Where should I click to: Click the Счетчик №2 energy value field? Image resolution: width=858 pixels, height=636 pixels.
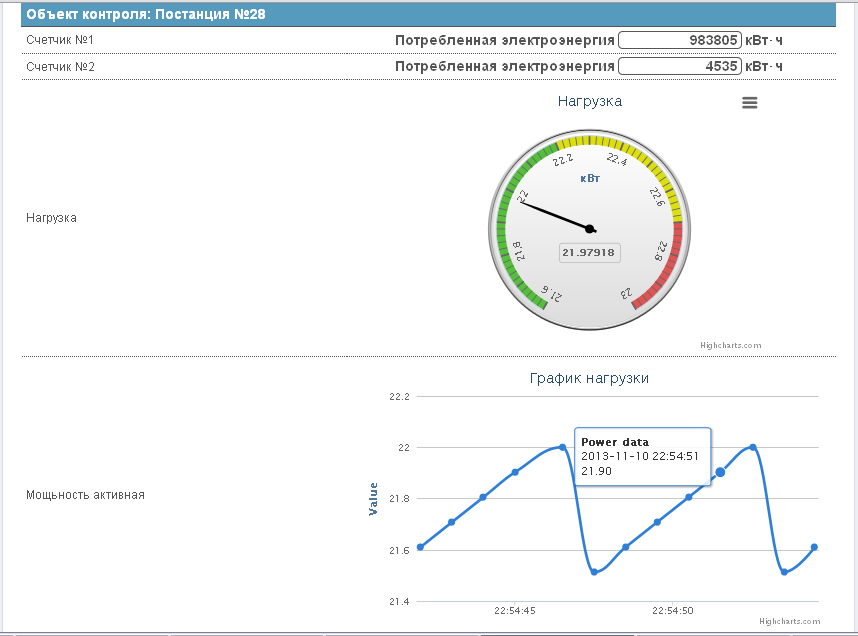click(x=680, y=66)
